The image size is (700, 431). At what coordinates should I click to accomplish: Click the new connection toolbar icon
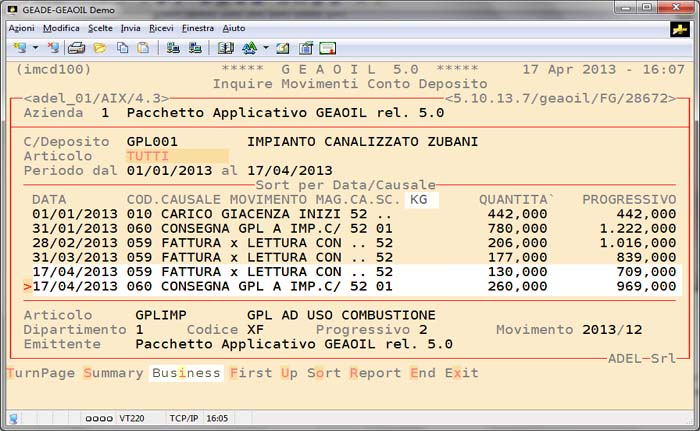[19, 47]
